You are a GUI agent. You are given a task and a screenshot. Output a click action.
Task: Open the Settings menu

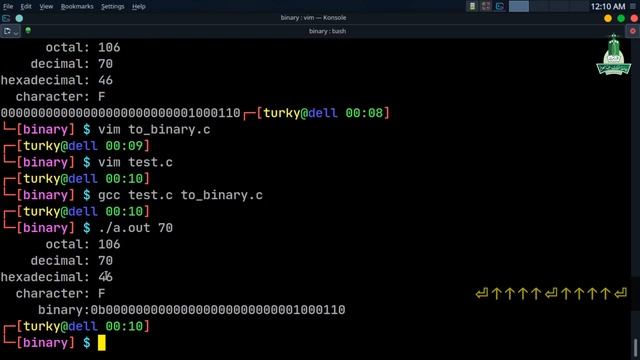tap(113, 7)
